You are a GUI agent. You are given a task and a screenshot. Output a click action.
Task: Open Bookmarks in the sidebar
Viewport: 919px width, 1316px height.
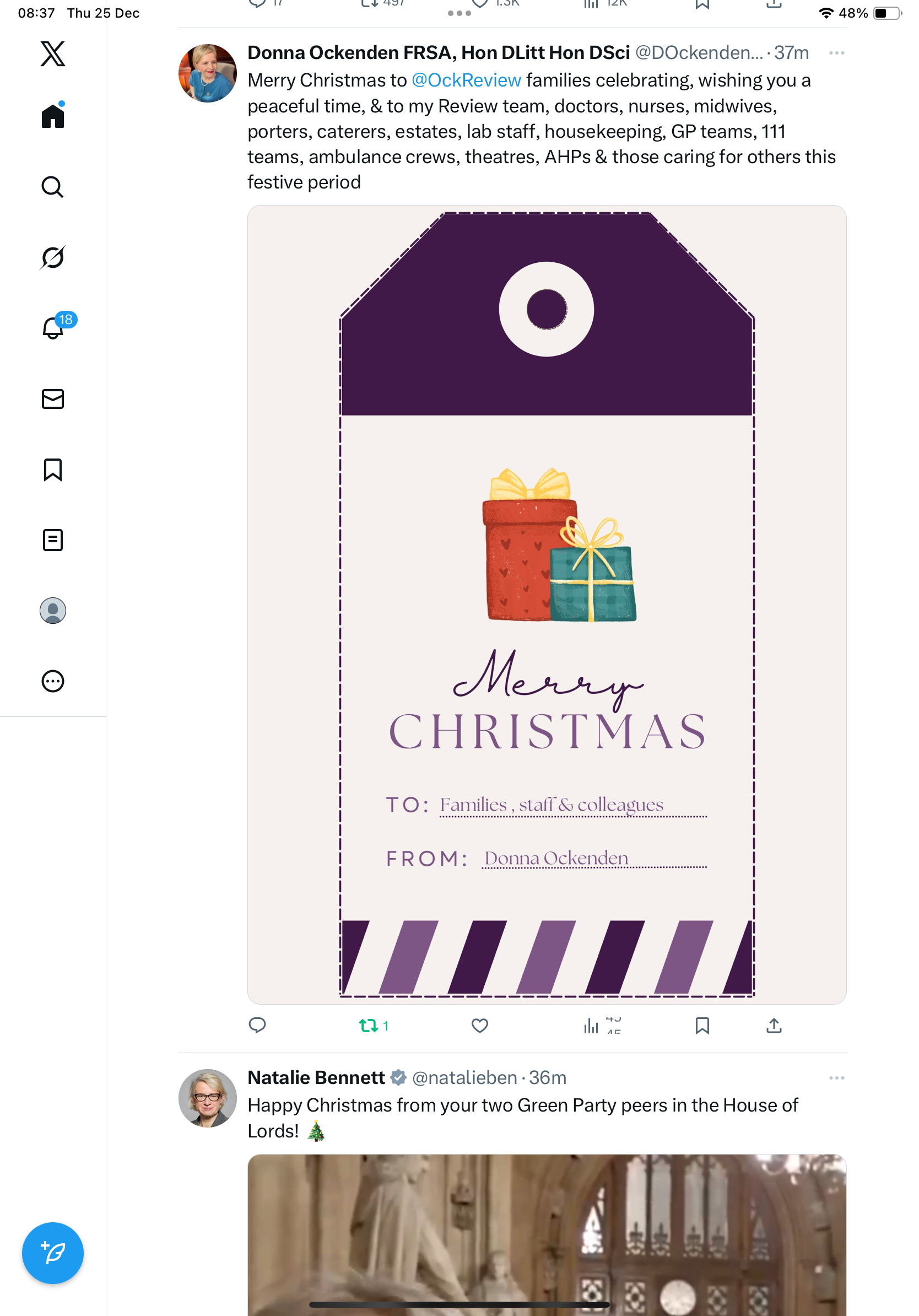[53, 470]
